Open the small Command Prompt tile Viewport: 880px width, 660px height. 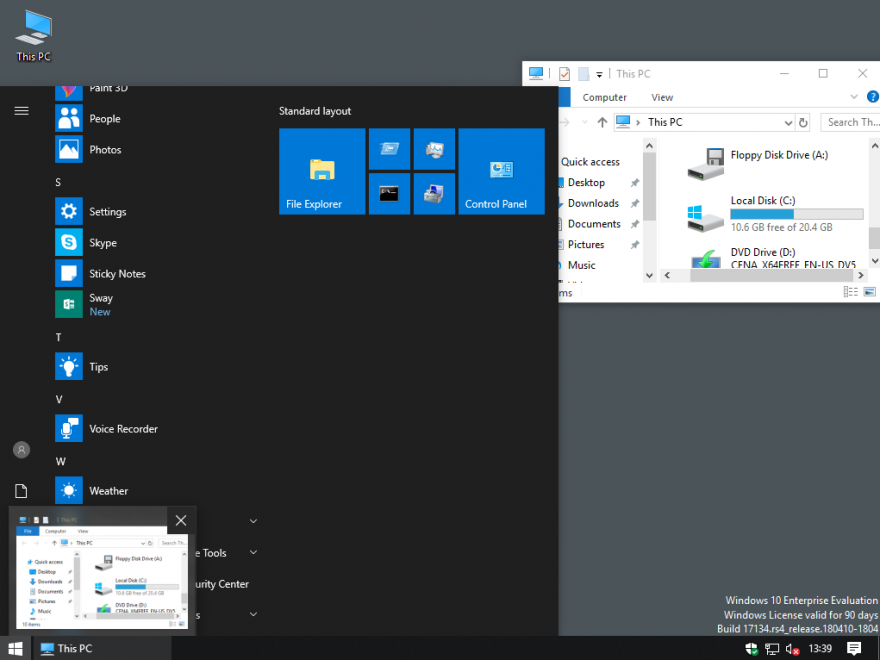click(x=389, y=194)
